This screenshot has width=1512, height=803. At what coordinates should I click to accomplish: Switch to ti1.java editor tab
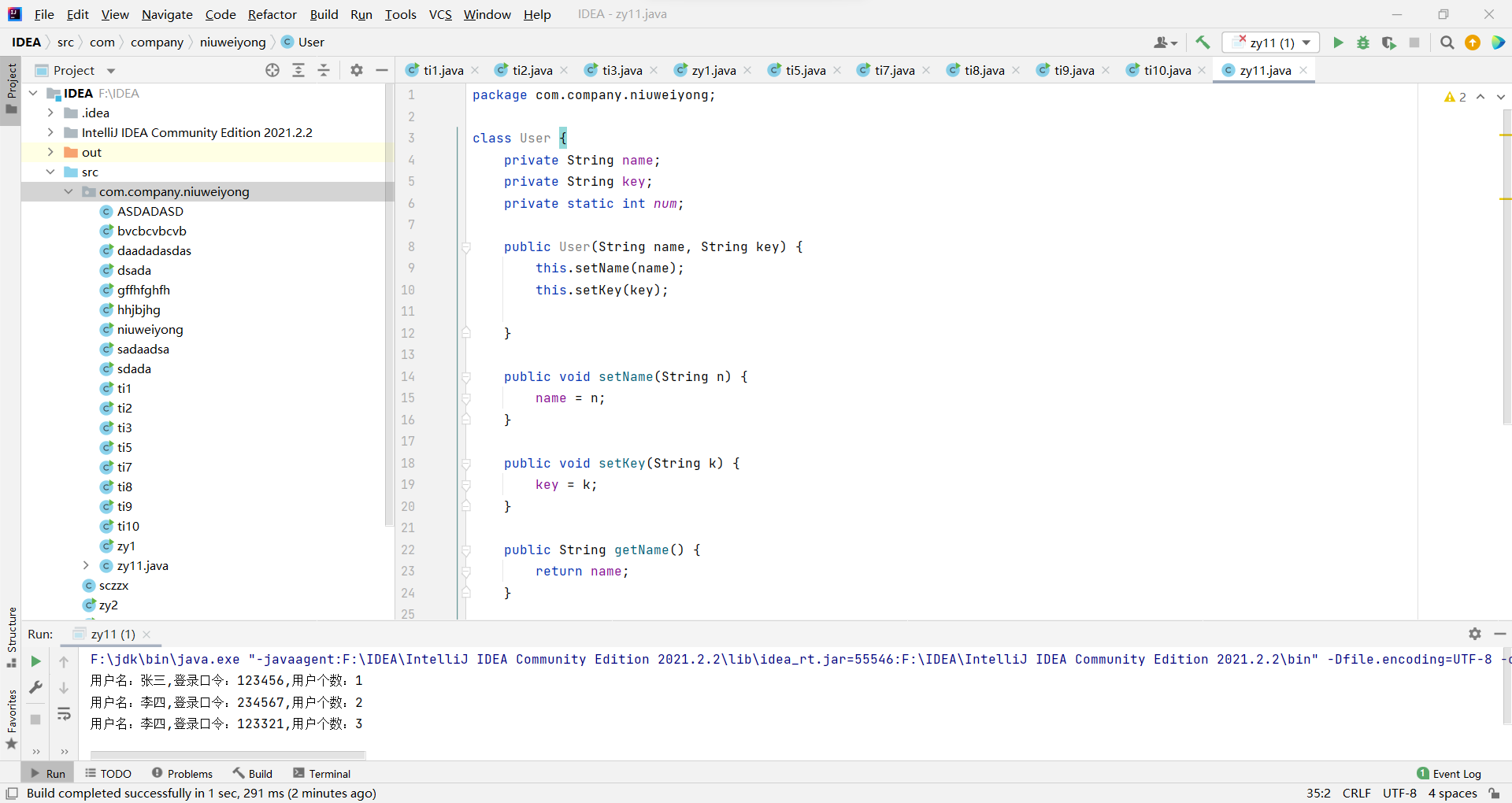point(443,70)
